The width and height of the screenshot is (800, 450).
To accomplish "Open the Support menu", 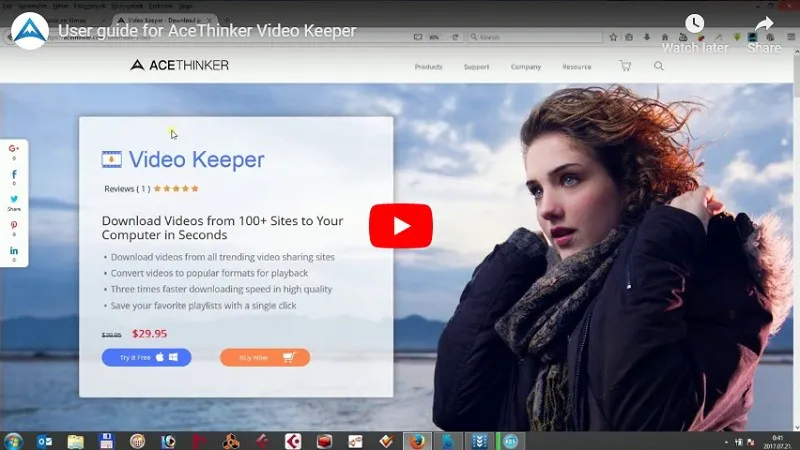I will pyautogui.click(x=477, y=67).
